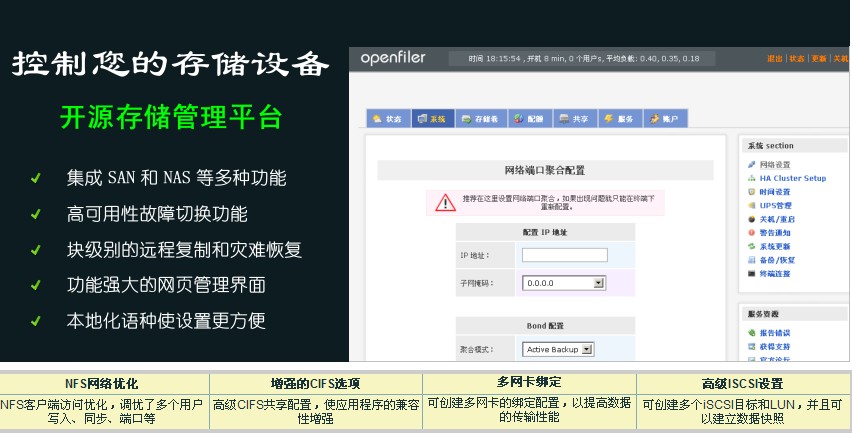The width and height of the screenshot is (852, 442).
Task: Click the bug icon beside 报告错误
Action: point(751,333)
